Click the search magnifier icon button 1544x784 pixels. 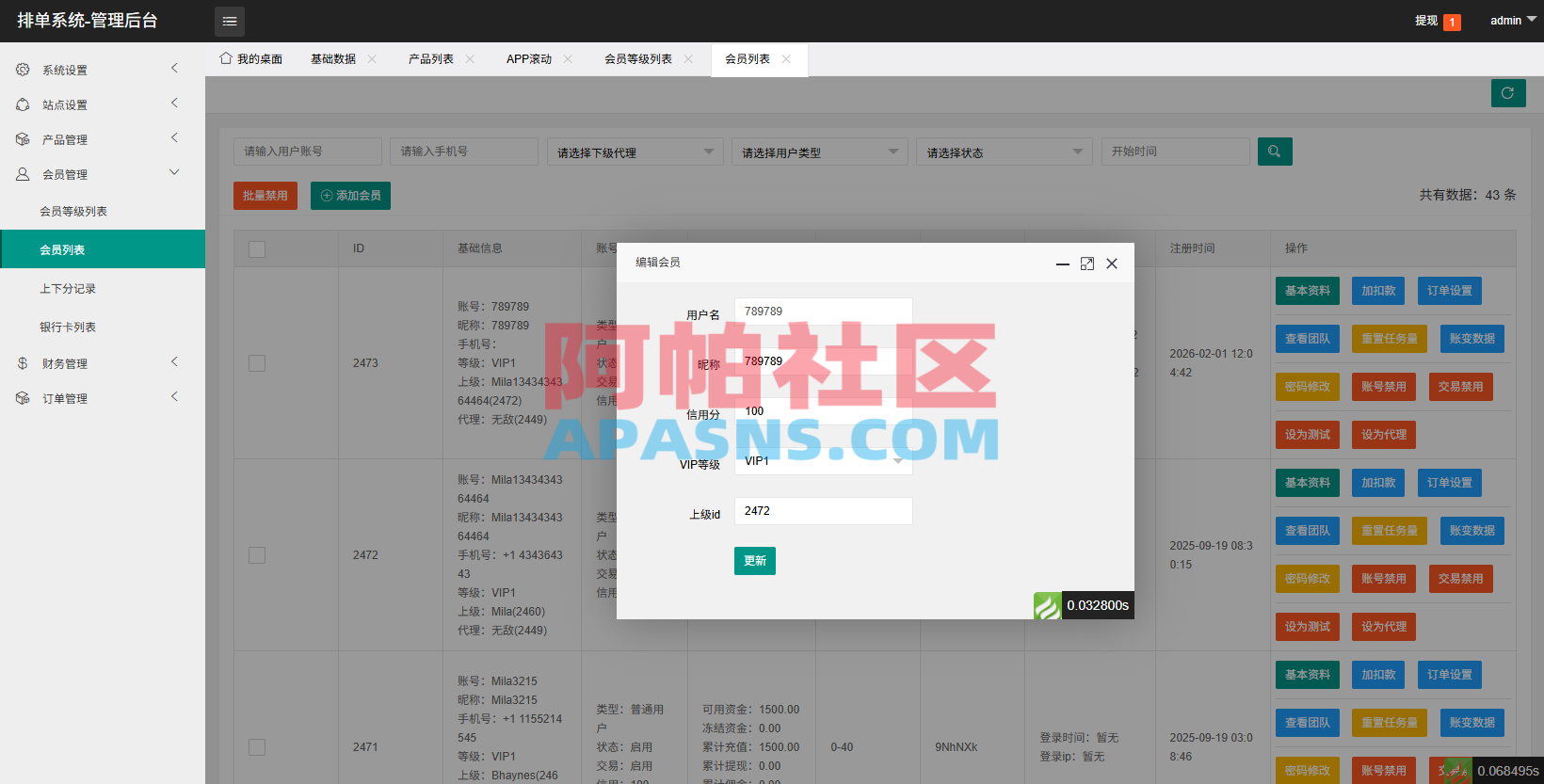coord(1275,152)
